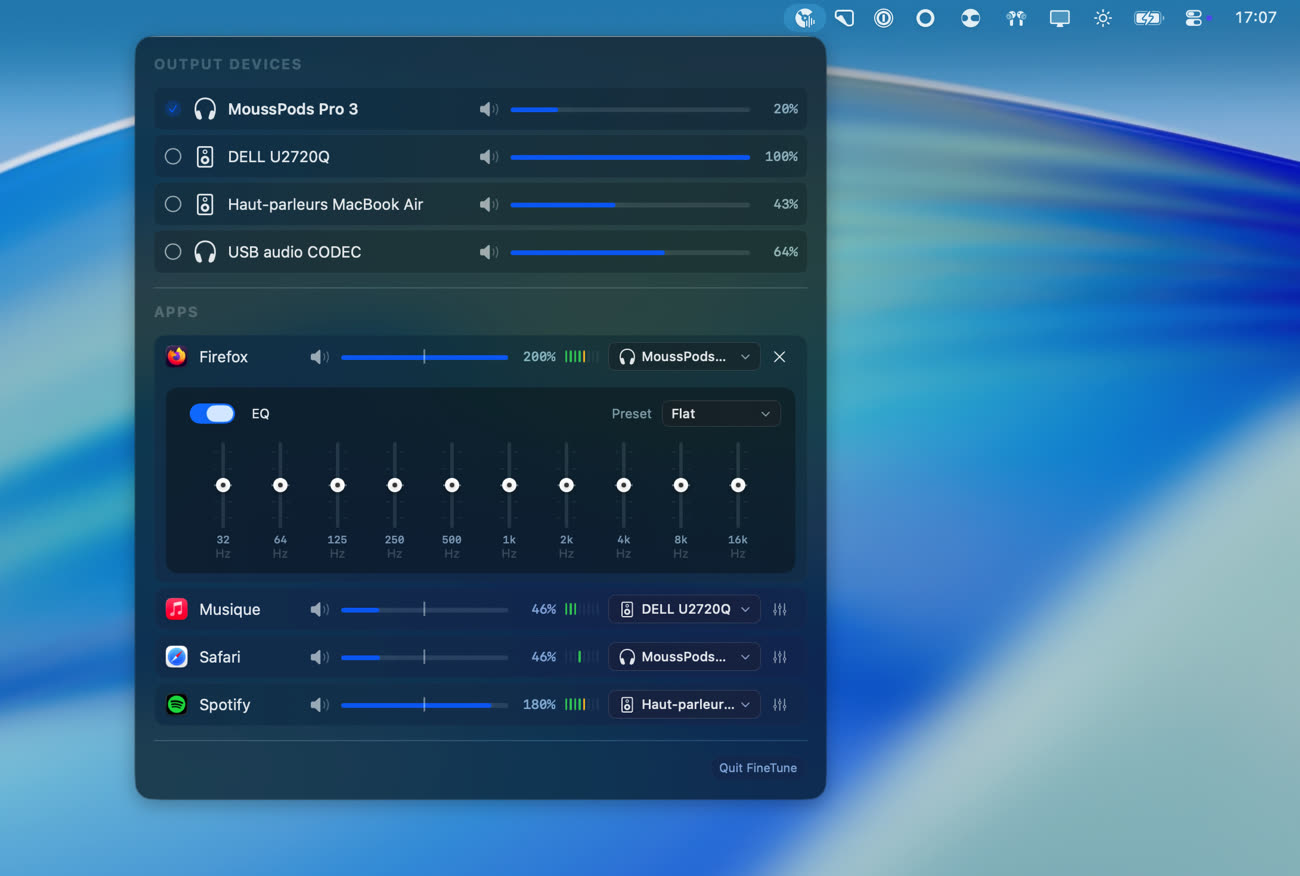Click Quit FineTune
This screenshot has width=1300, height=876.
tap(757, 768)
